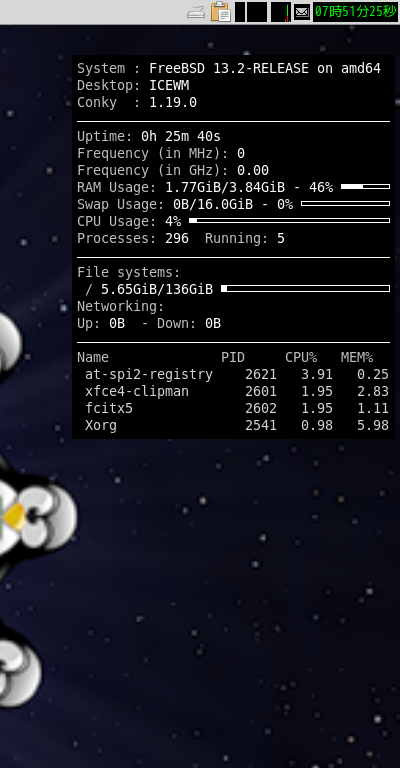This screenshot has height=768, width=400.
Task: Click the CPU usage progress bar
Action: [x=289, y=220]
